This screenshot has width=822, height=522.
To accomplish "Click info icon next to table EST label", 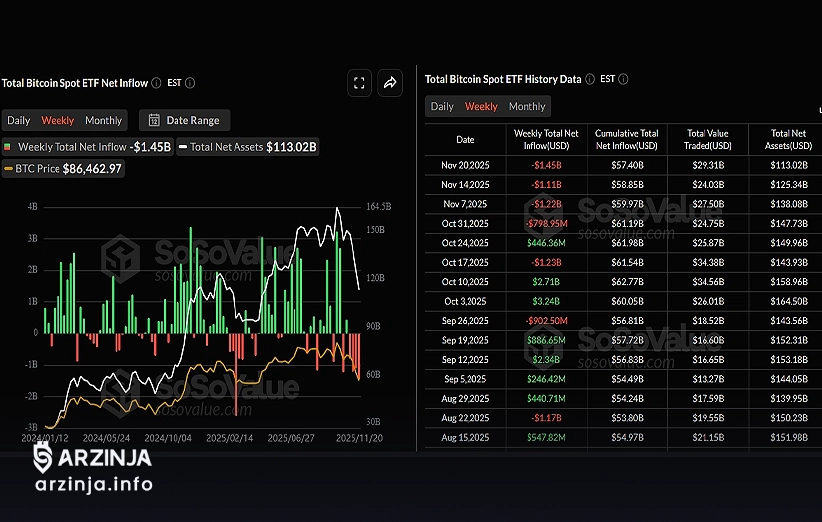I will [623, 79].
